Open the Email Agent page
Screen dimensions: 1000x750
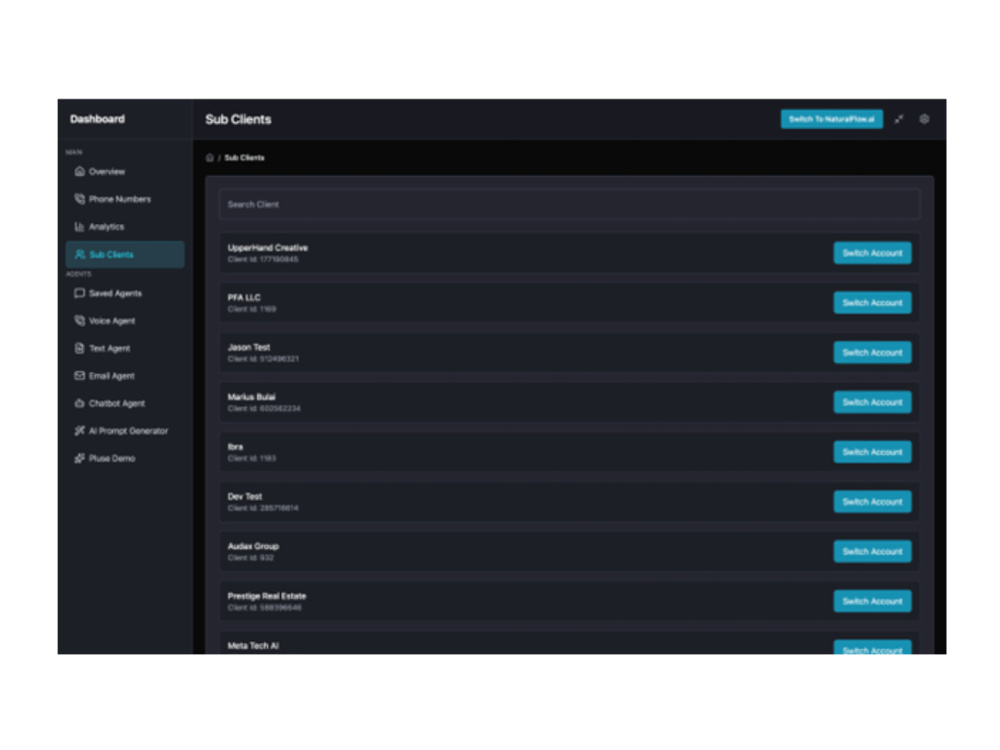[125, 376]
